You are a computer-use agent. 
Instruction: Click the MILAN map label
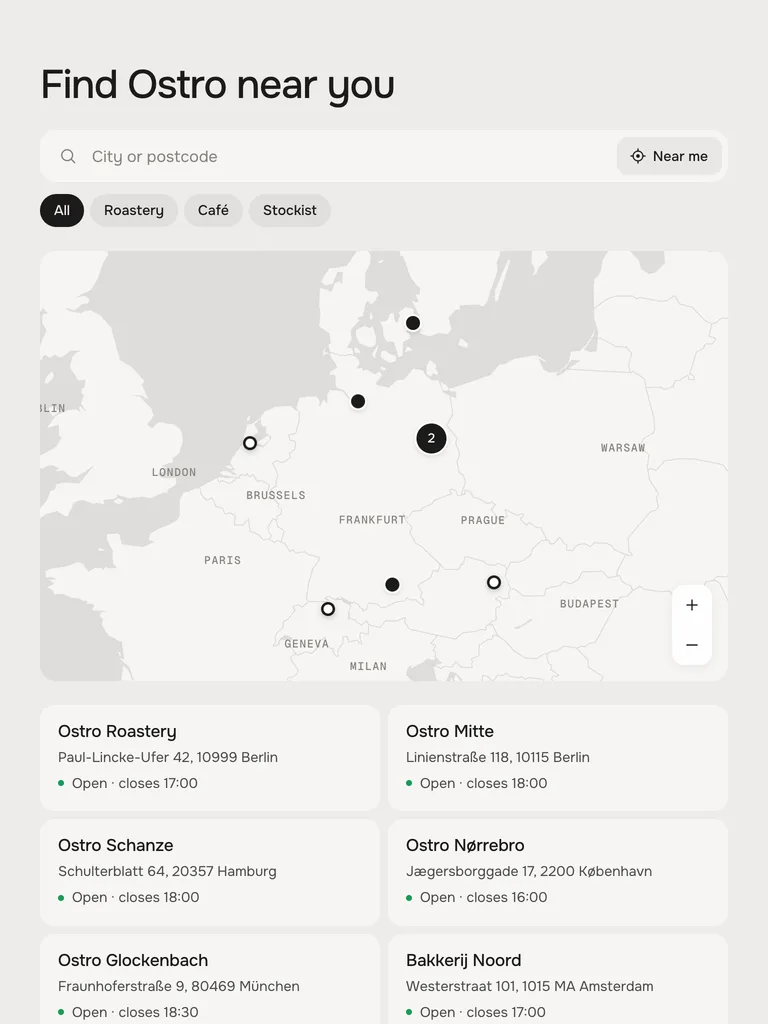[368, 667]
